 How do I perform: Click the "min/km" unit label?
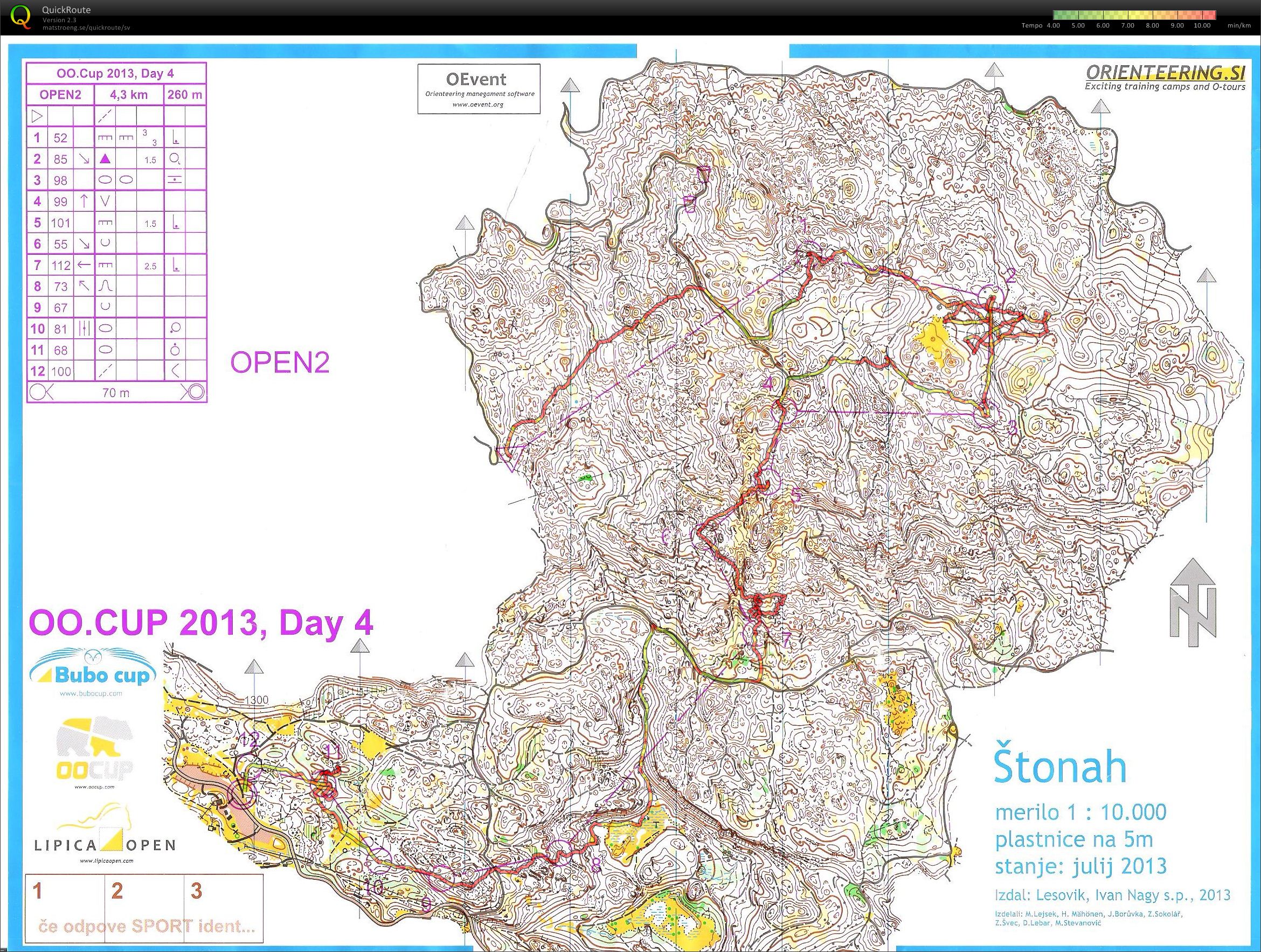1239,26
